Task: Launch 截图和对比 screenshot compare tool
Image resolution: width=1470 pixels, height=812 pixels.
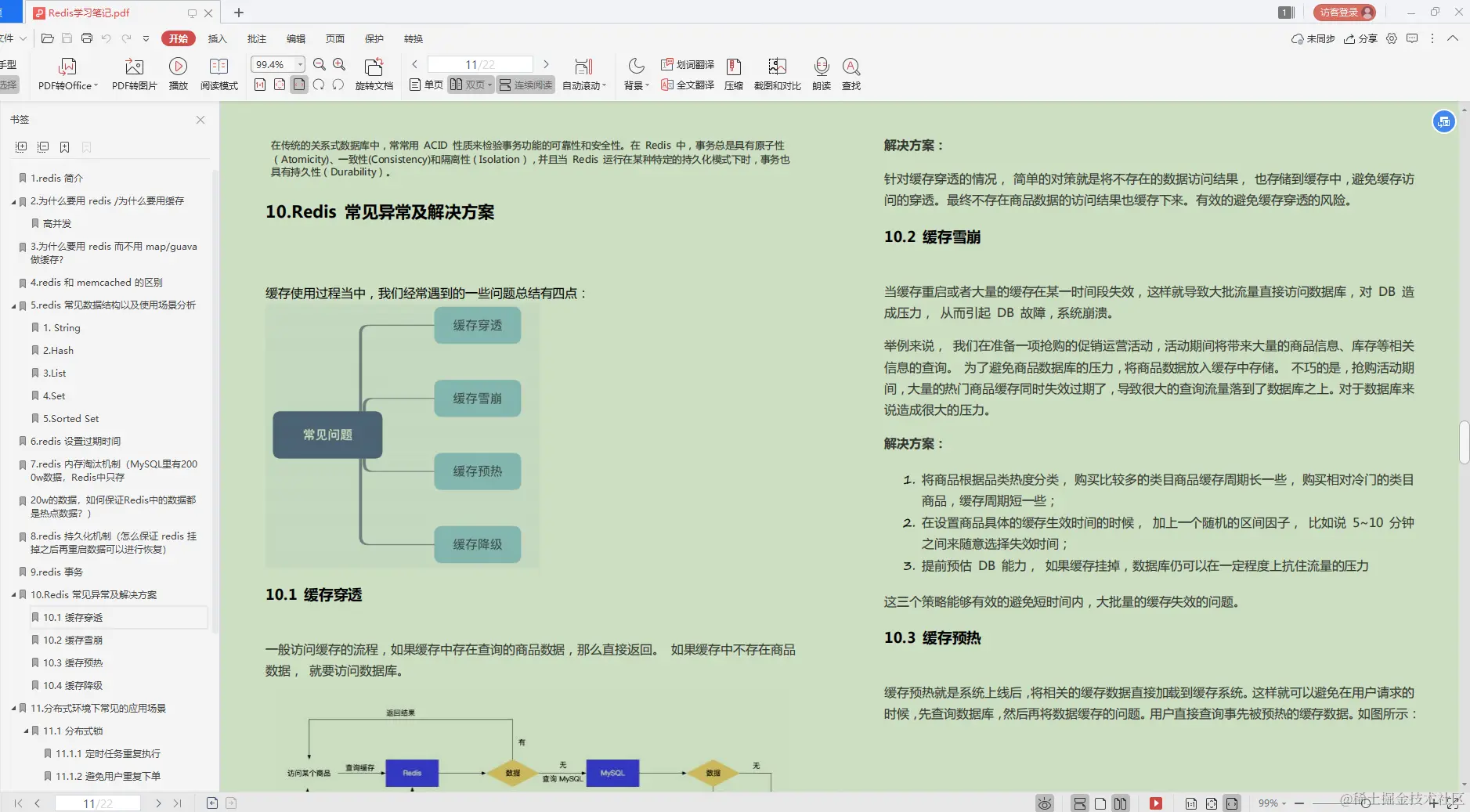Action: click(776, 73)
